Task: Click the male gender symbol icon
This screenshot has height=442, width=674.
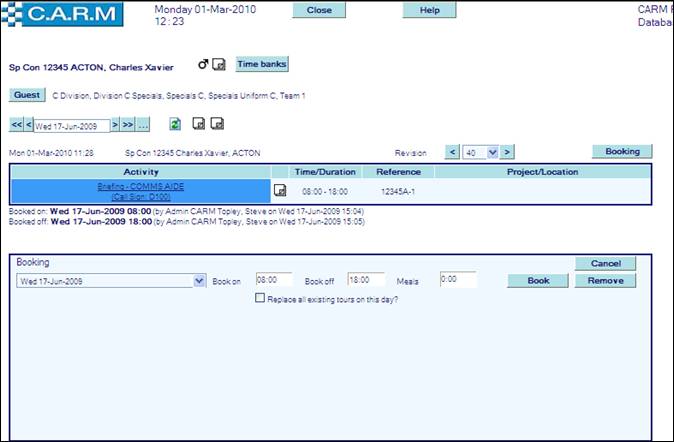Action: [203, 65]
